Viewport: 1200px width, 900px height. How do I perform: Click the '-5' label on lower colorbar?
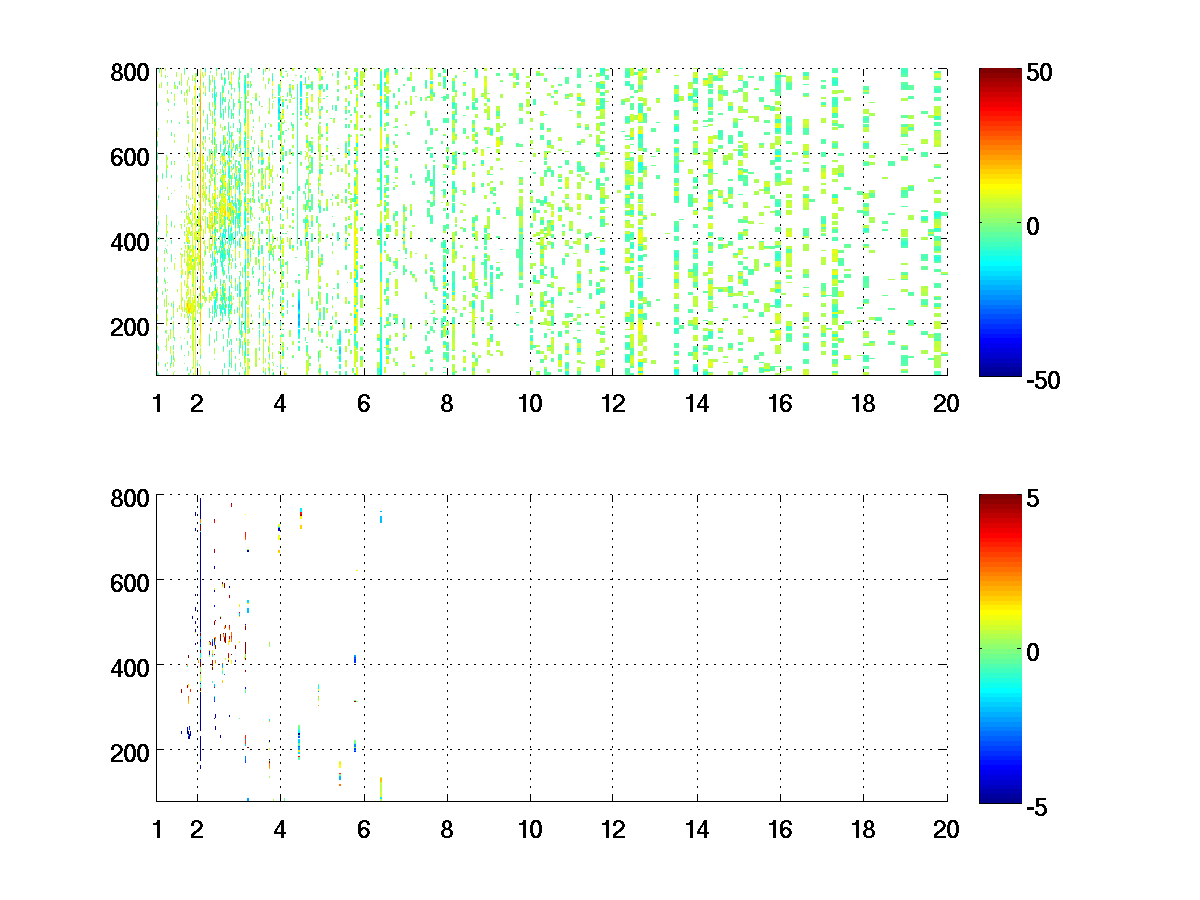tap(1037, 806)
